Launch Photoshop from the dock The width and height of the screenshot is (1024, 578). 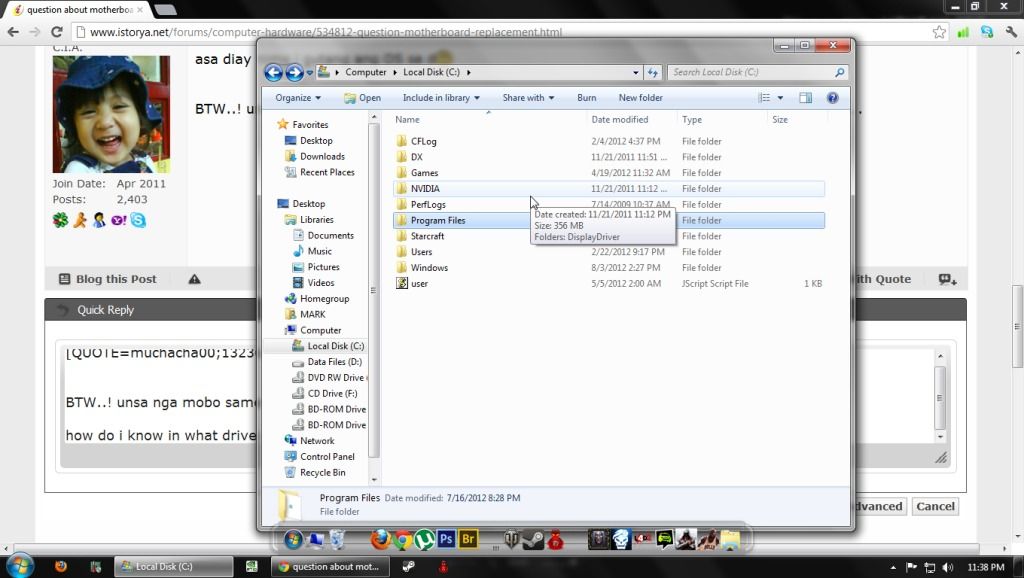446,539
